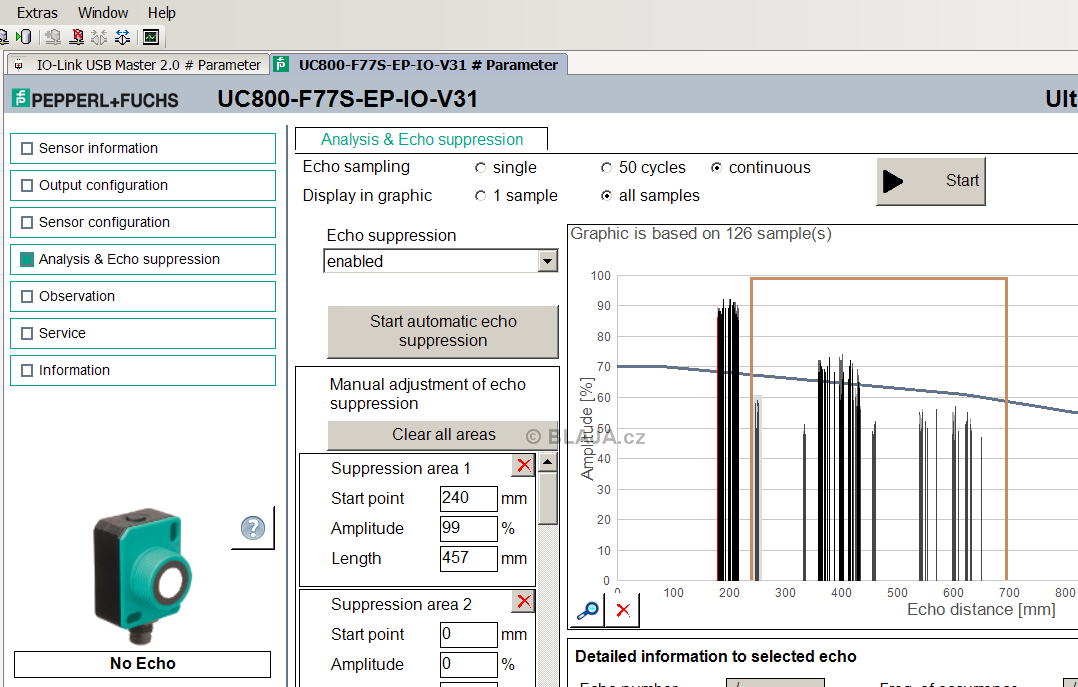Open the Information page

coord(143,371)
